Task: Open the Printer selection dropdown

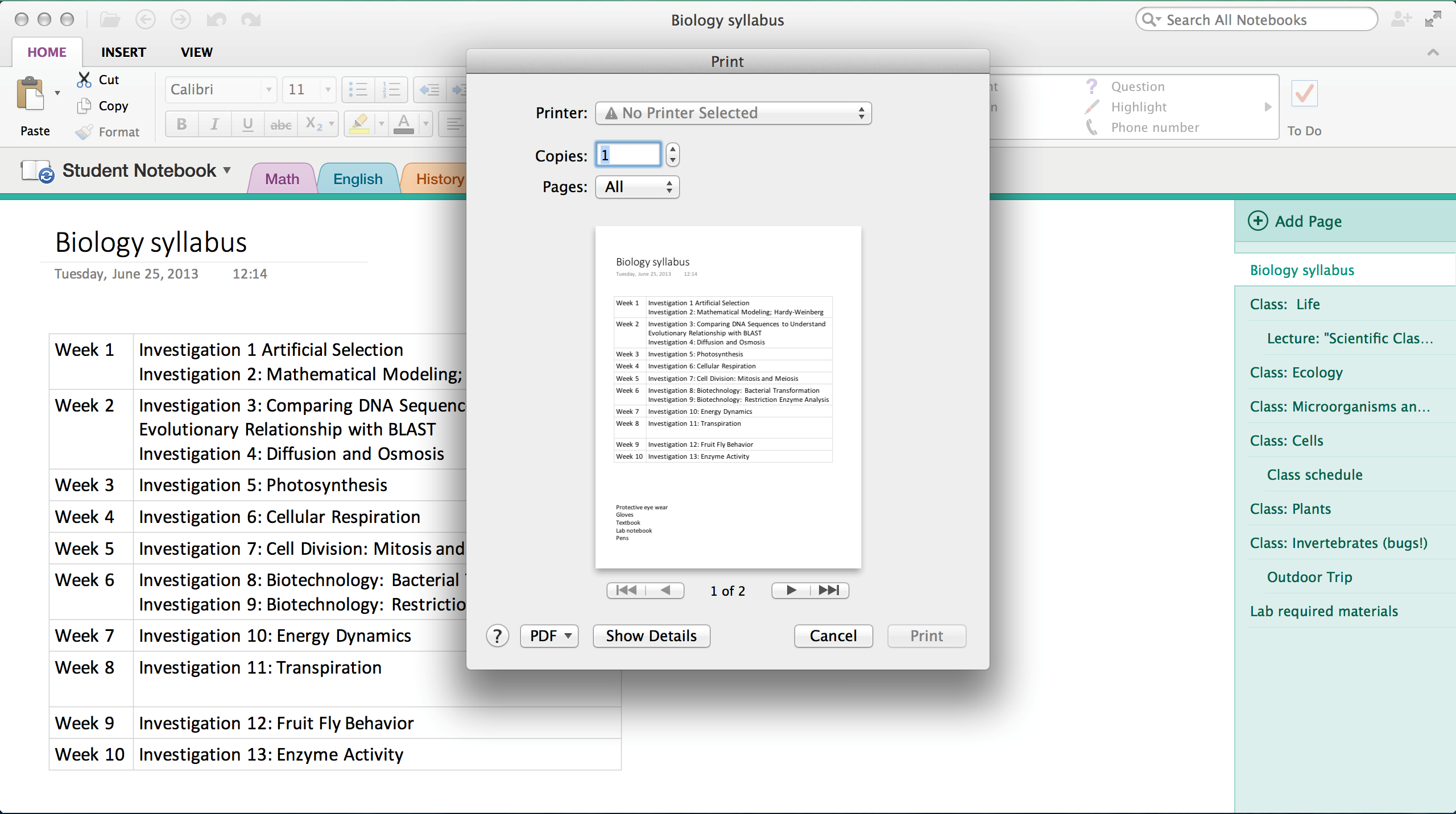Action: tap(733, 113)
